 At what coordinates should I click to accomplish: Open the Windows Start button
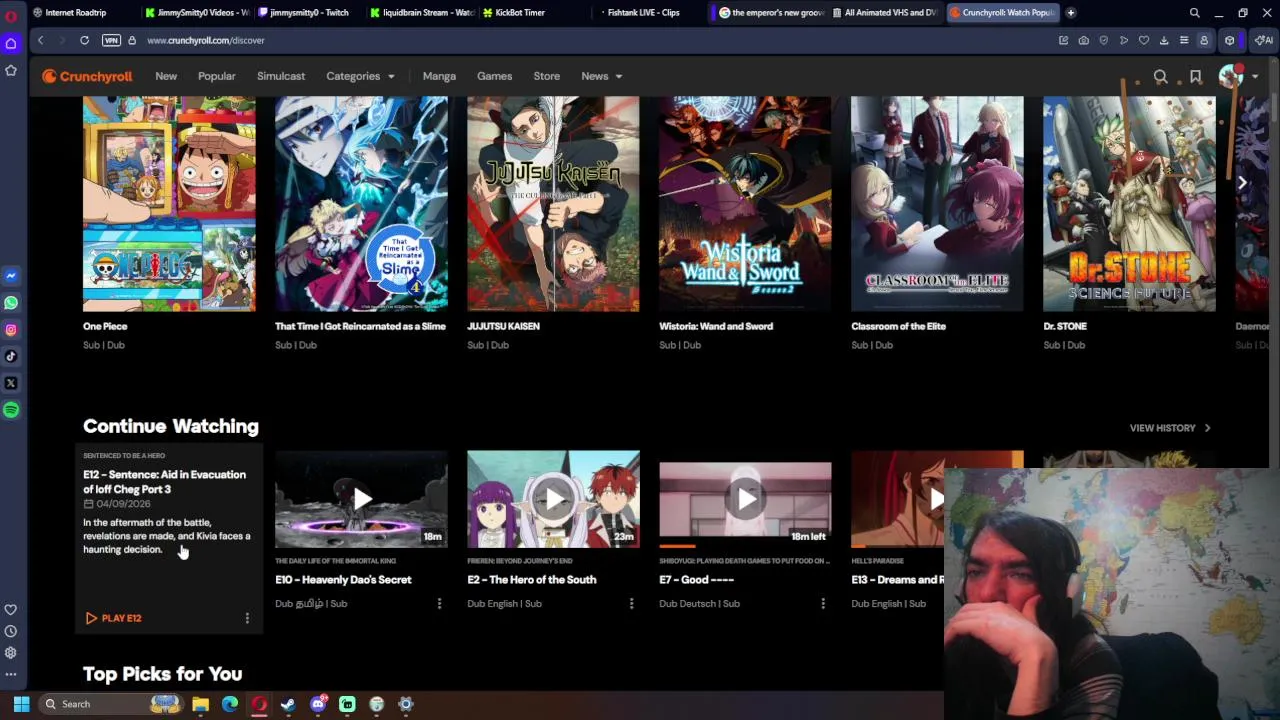tap(21, 704)
